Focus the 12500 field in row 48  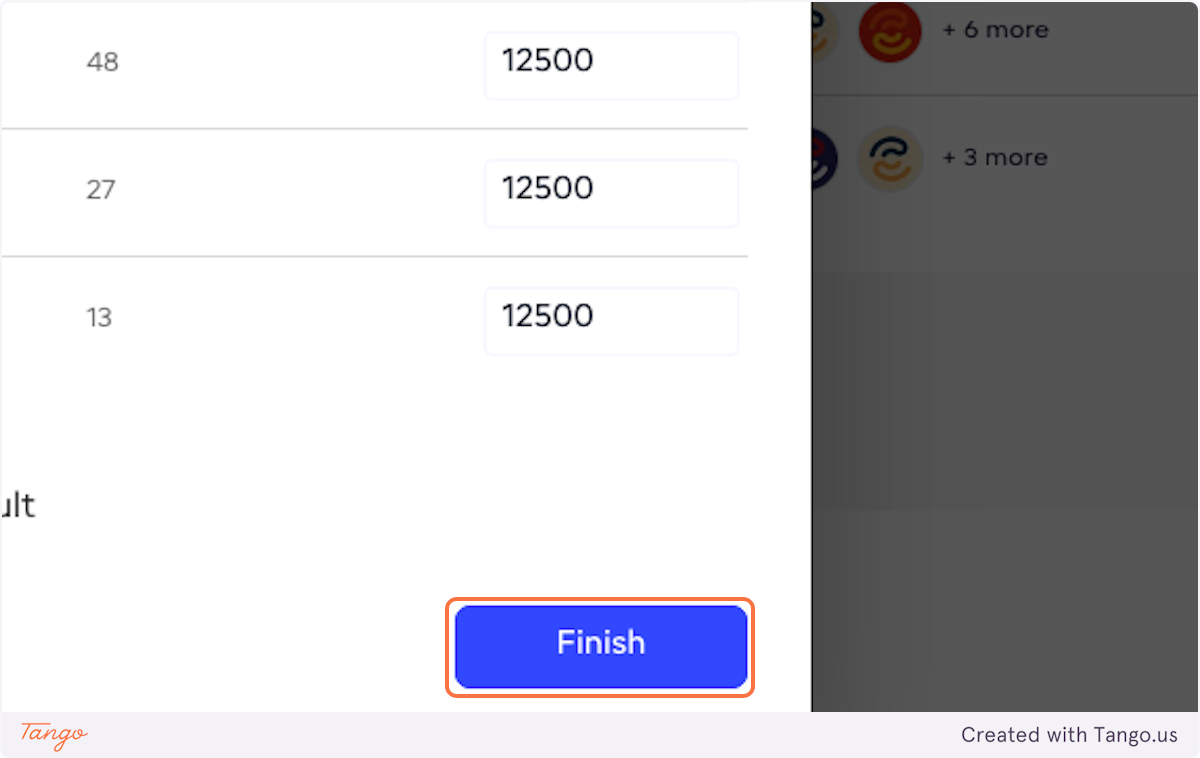click(611, 65)
